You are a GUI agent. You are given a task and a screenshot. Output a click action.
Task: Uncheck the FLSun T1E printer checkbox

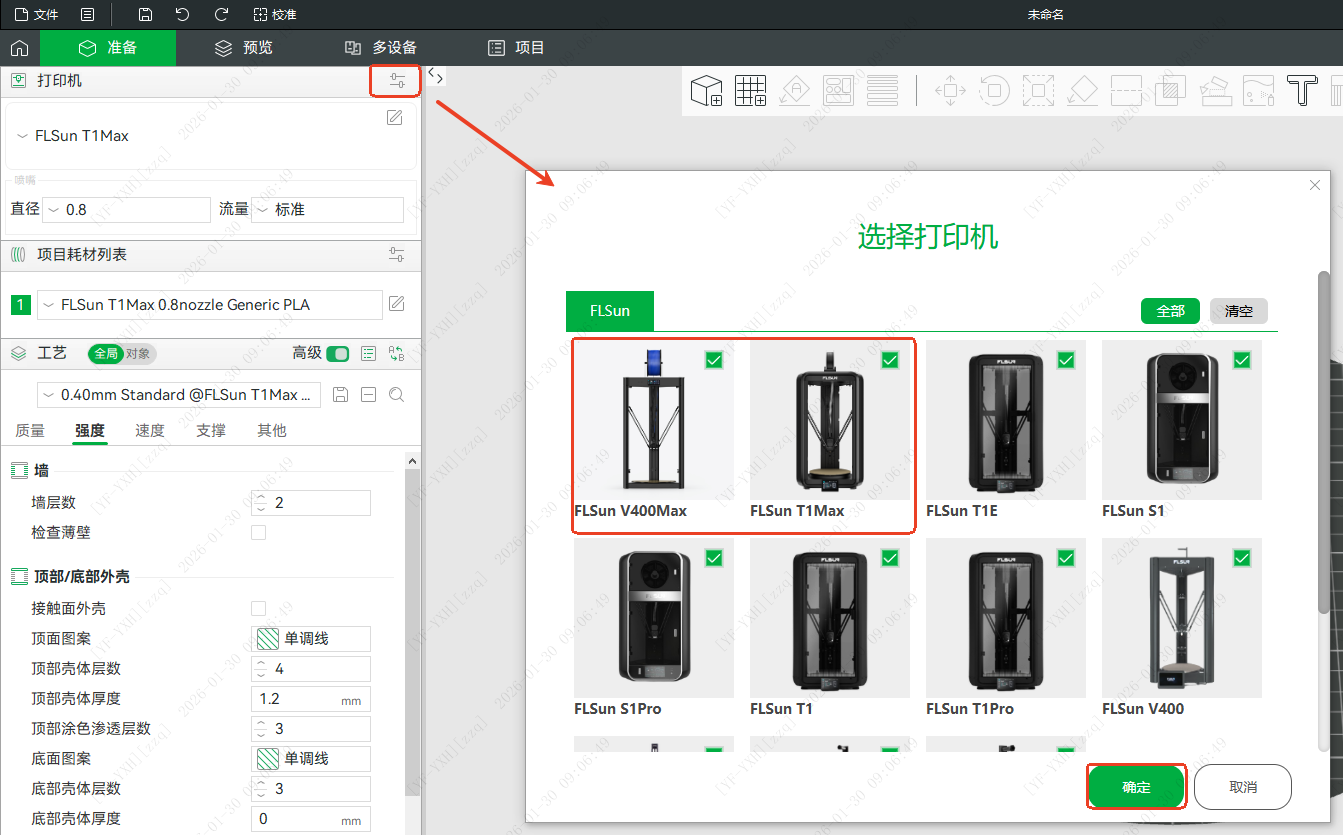1066,360
